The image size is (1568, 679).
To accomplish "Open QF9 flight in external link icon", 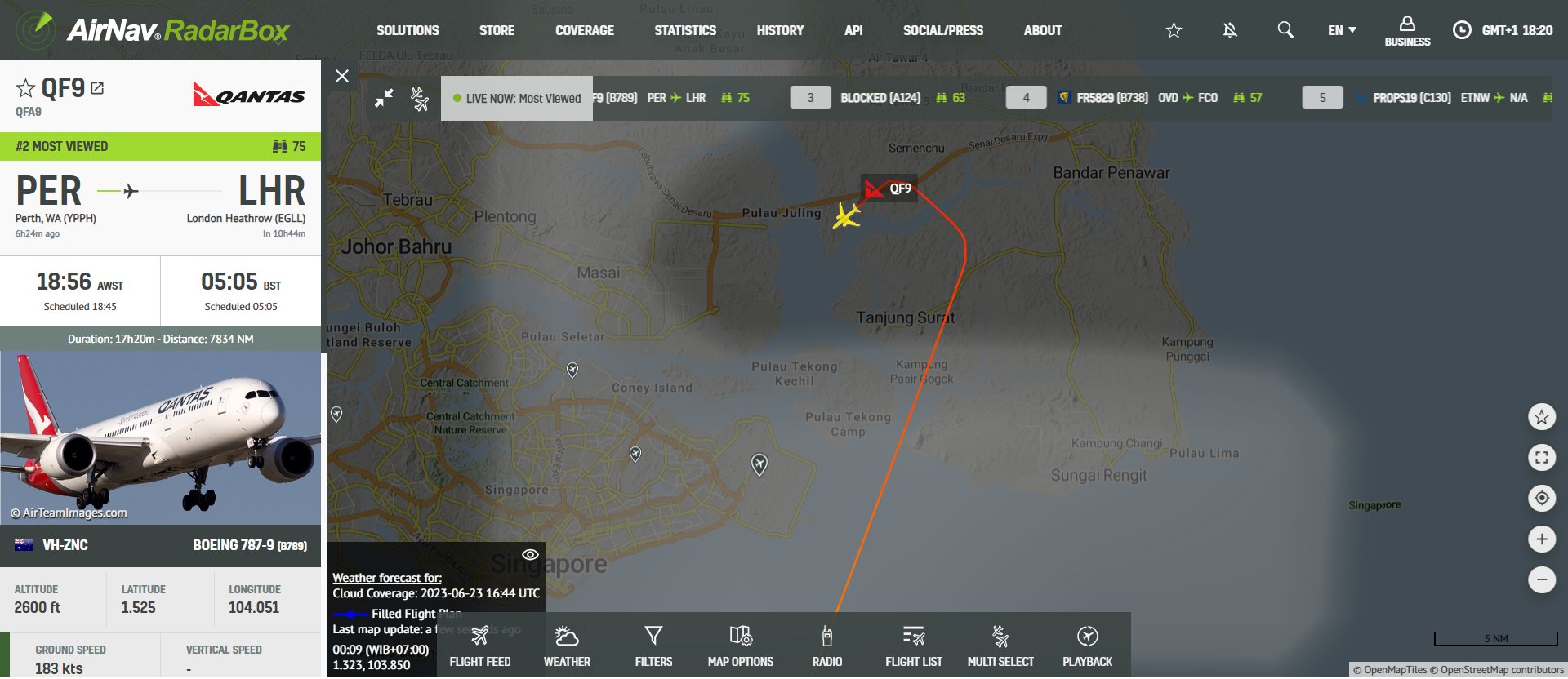I will (97, 88).
